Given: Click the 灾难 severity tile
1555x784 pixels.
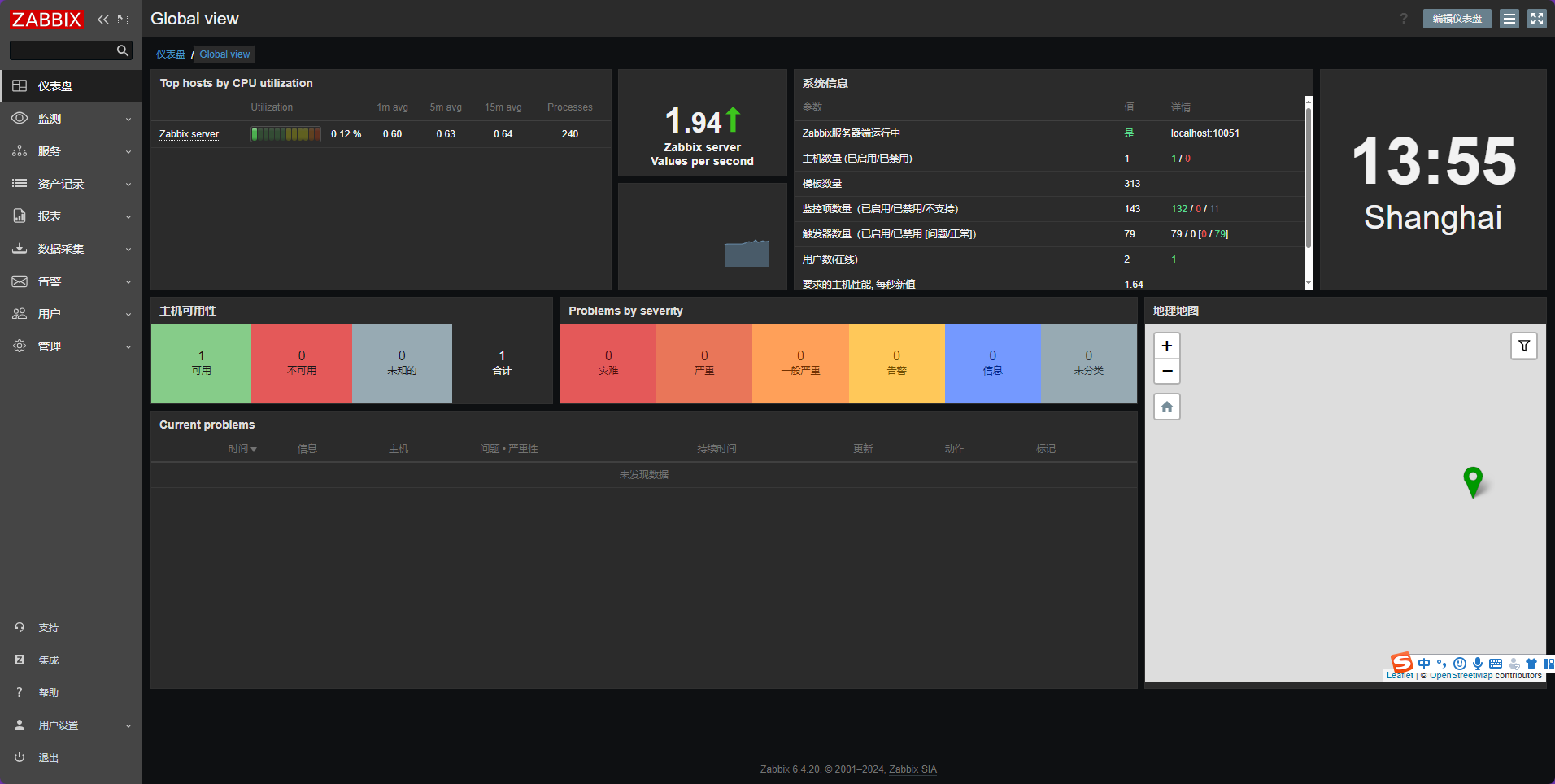Looking at the screenshot, I should [608, 364].
